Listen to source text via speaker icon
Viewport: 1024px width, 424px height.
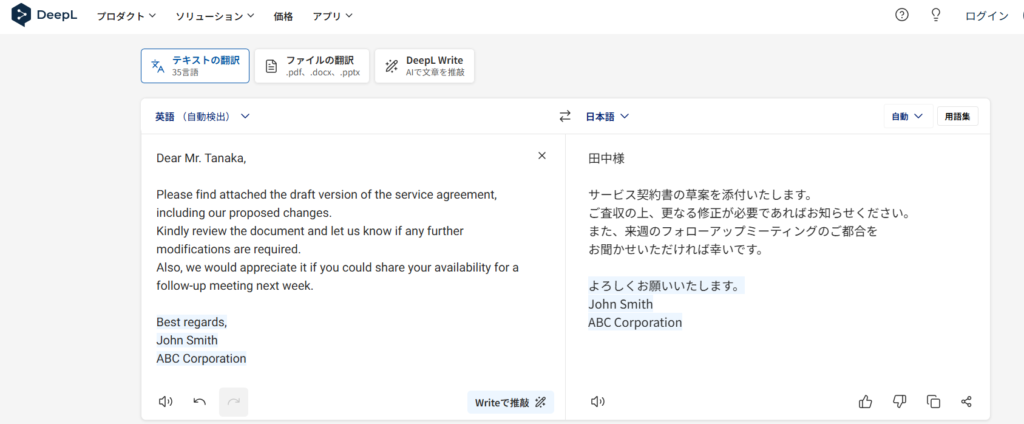click(x=165, y=402)
